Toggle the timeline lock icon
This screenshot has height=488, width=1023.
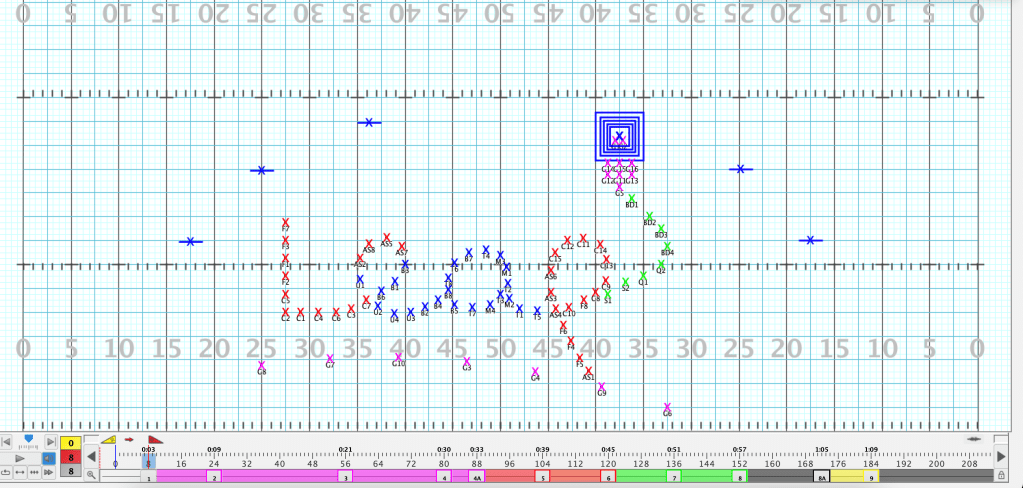[x=1001, y=474]
